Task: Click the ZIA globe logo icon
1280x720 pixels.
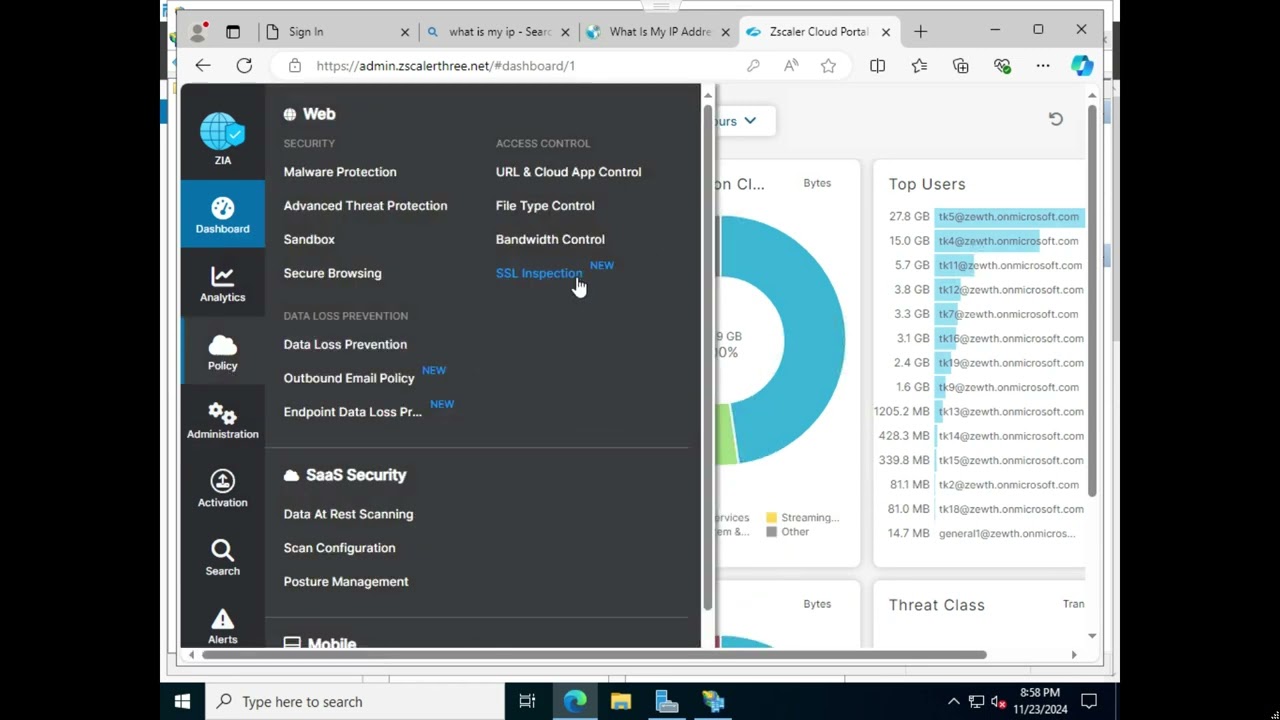Action: coord(222,132)
